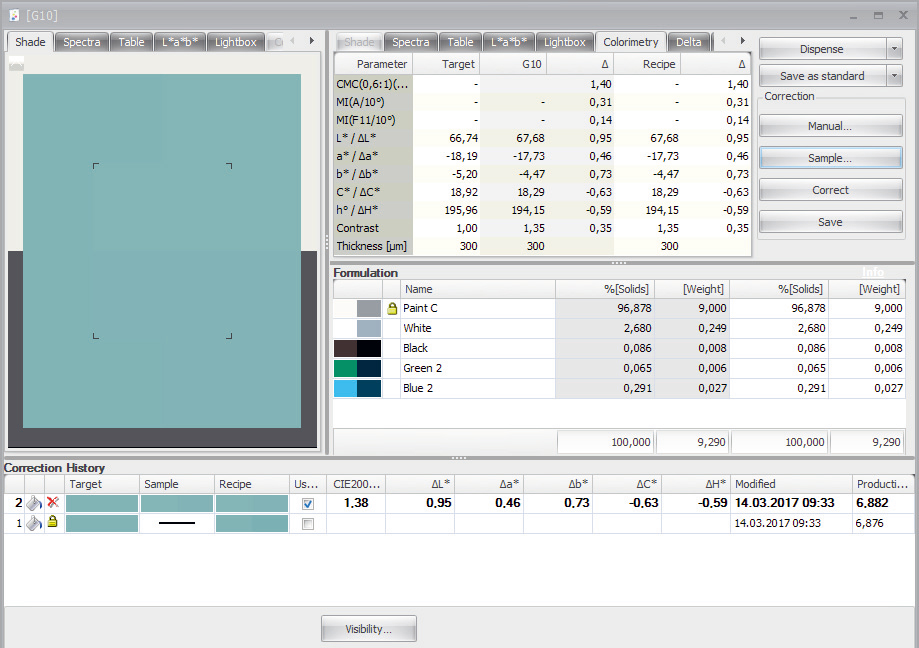Click Production column header
The width and height of the screenshot is (919, 648).
882,484
